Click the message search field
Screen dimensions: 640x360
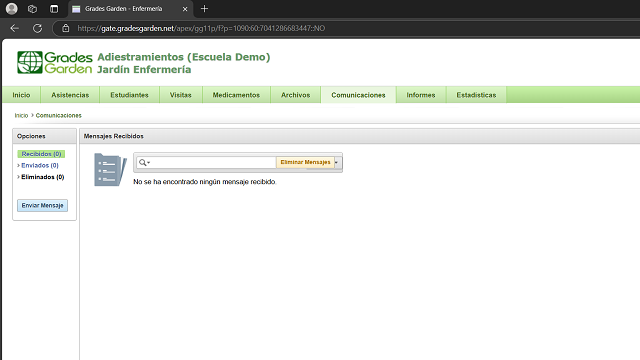click(213, 162)
